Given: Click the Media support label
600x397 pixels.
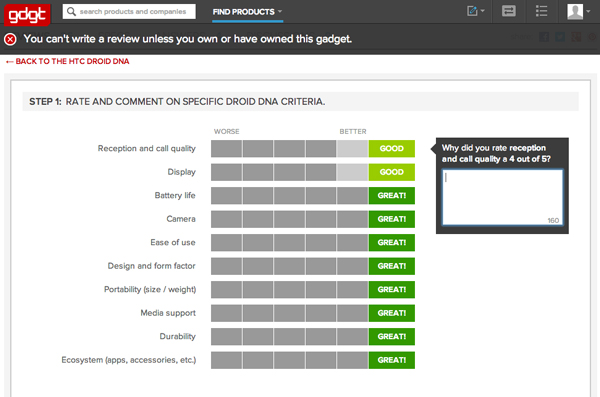Looking at the screenshot, I should click(x=168, y=313).
